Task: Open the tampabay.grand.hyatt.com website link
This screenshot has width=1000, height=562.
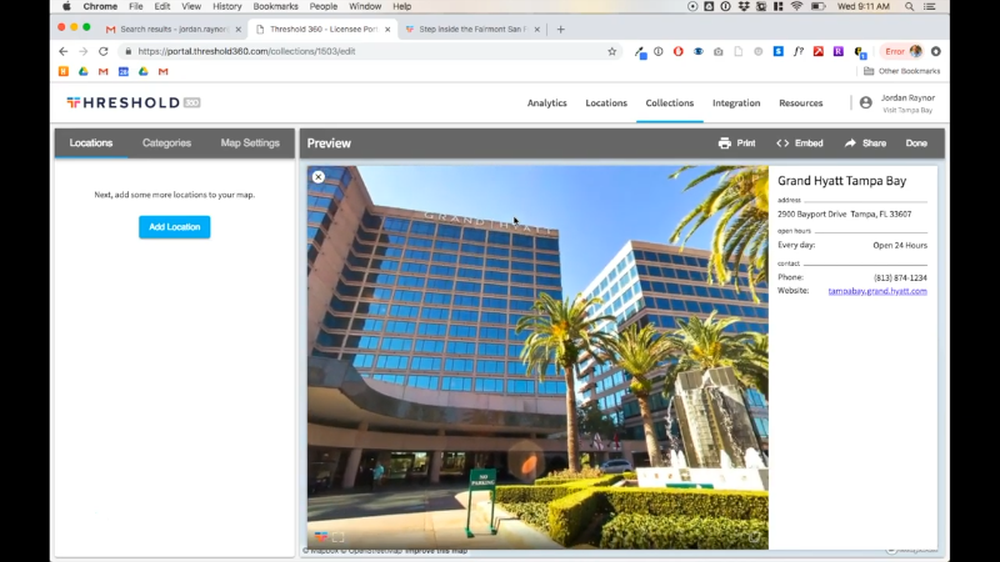Action: pos(878,291)
